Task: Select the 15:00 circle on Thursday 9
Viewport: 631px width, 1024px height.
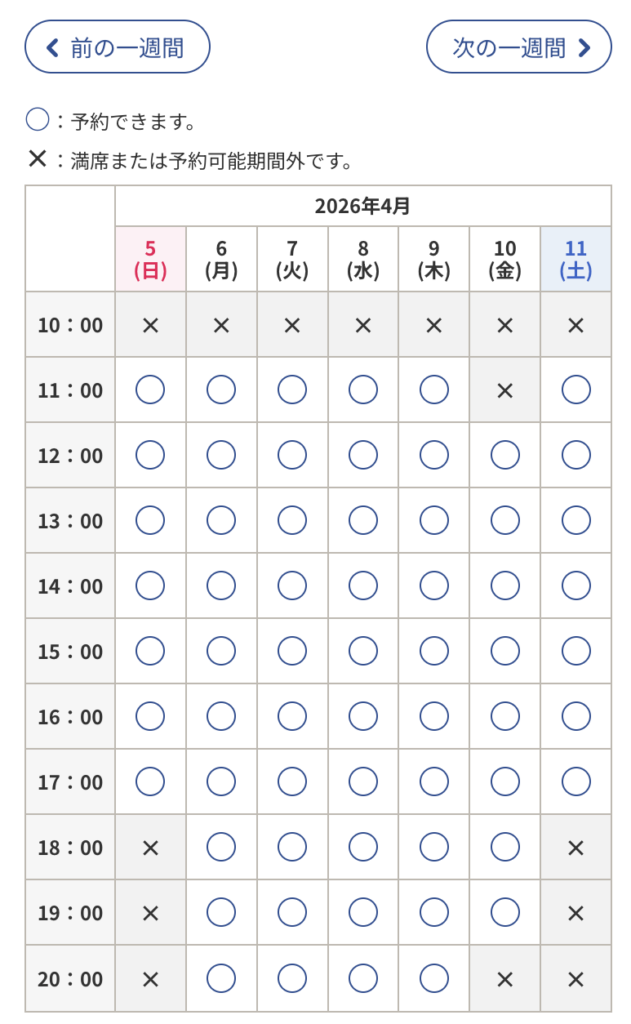Action: (434, 651)
